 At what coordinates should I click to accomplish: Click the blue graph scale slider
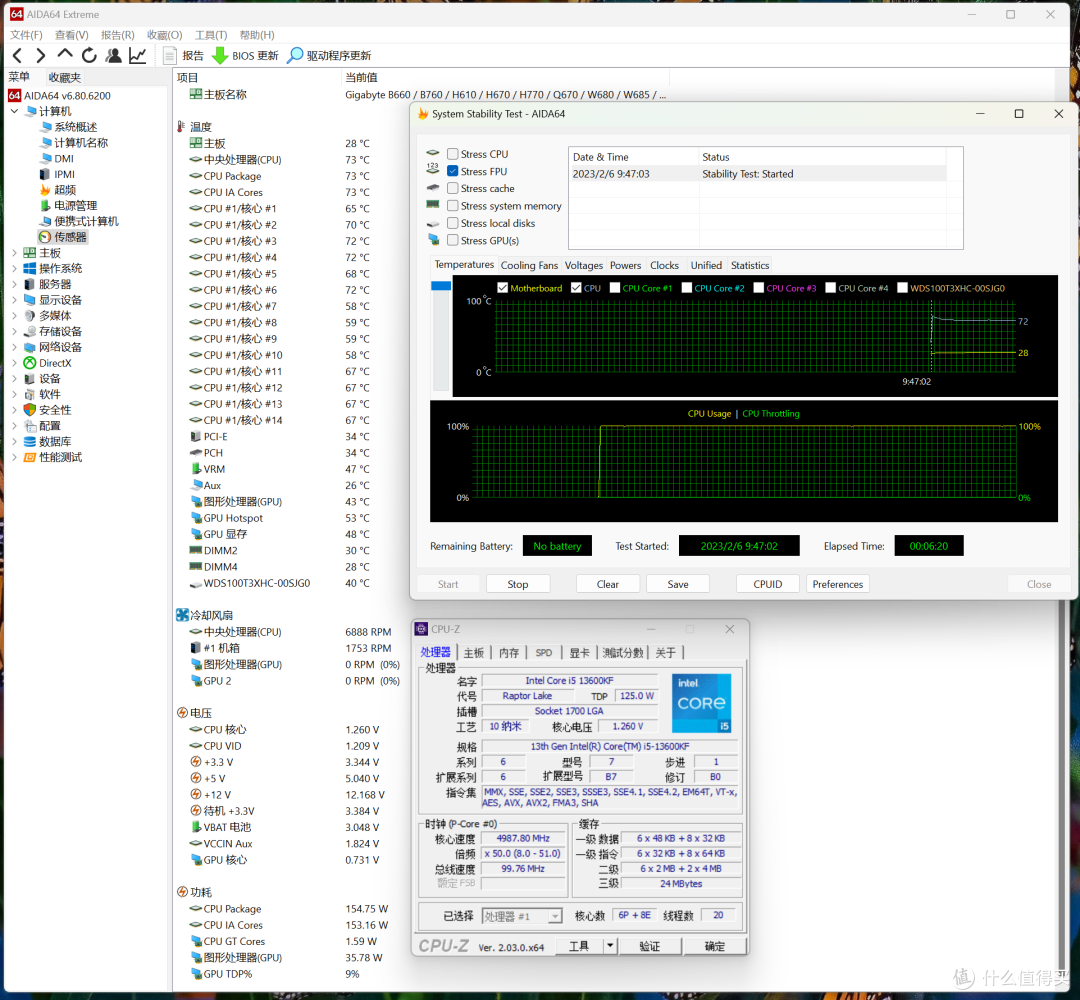point(441,285)
